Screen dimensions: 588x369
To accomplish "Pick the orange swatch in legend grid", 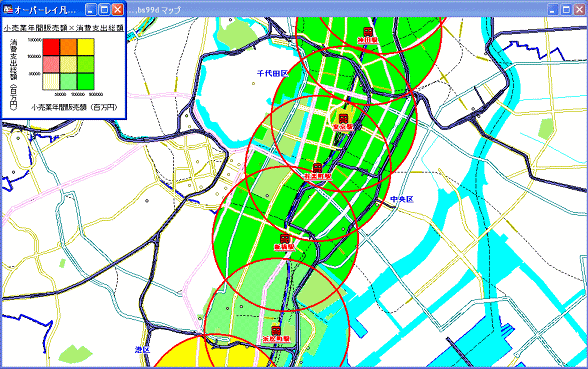I will pyautogui.click(x=68, y=47).
